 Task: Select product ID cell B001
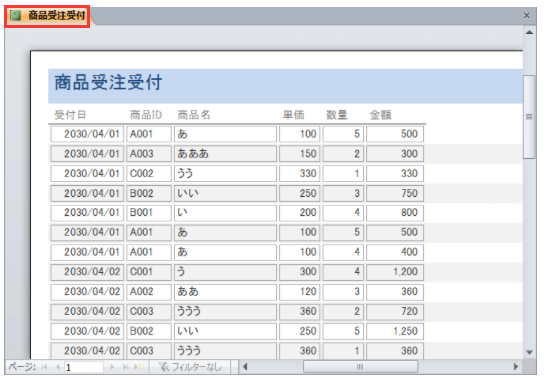[149, 213]
